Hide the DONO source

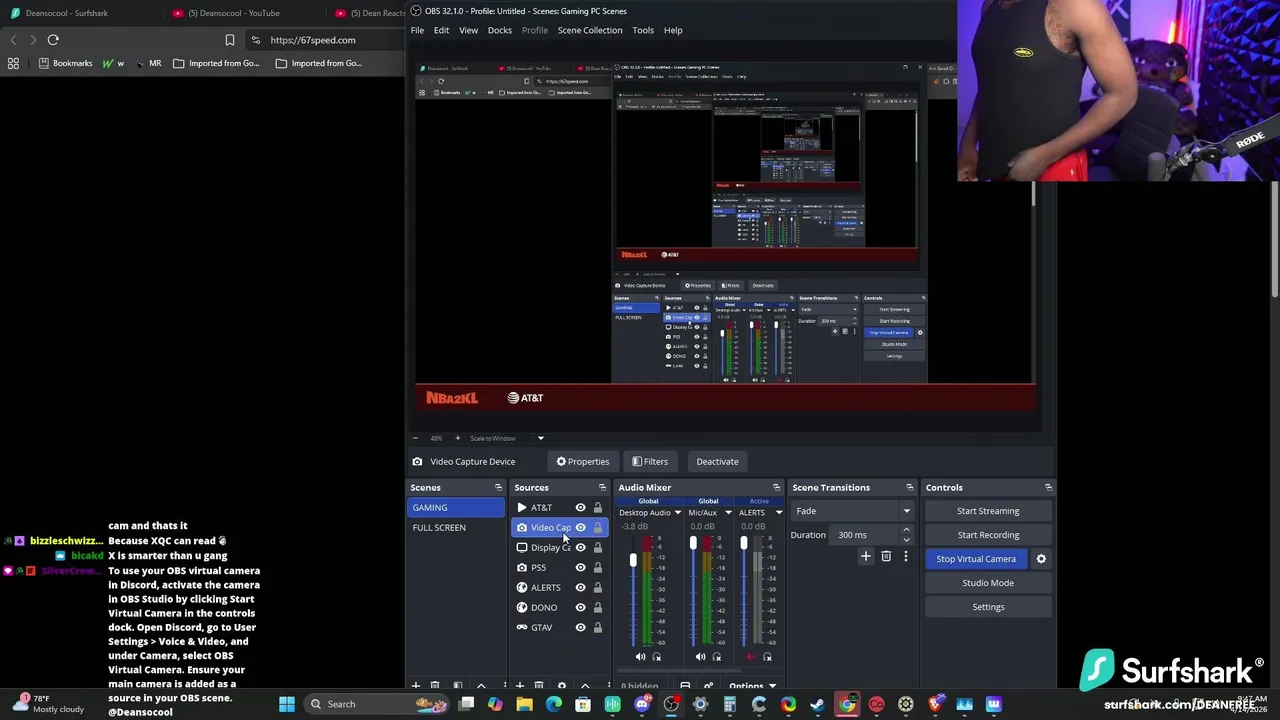point(580,608)
